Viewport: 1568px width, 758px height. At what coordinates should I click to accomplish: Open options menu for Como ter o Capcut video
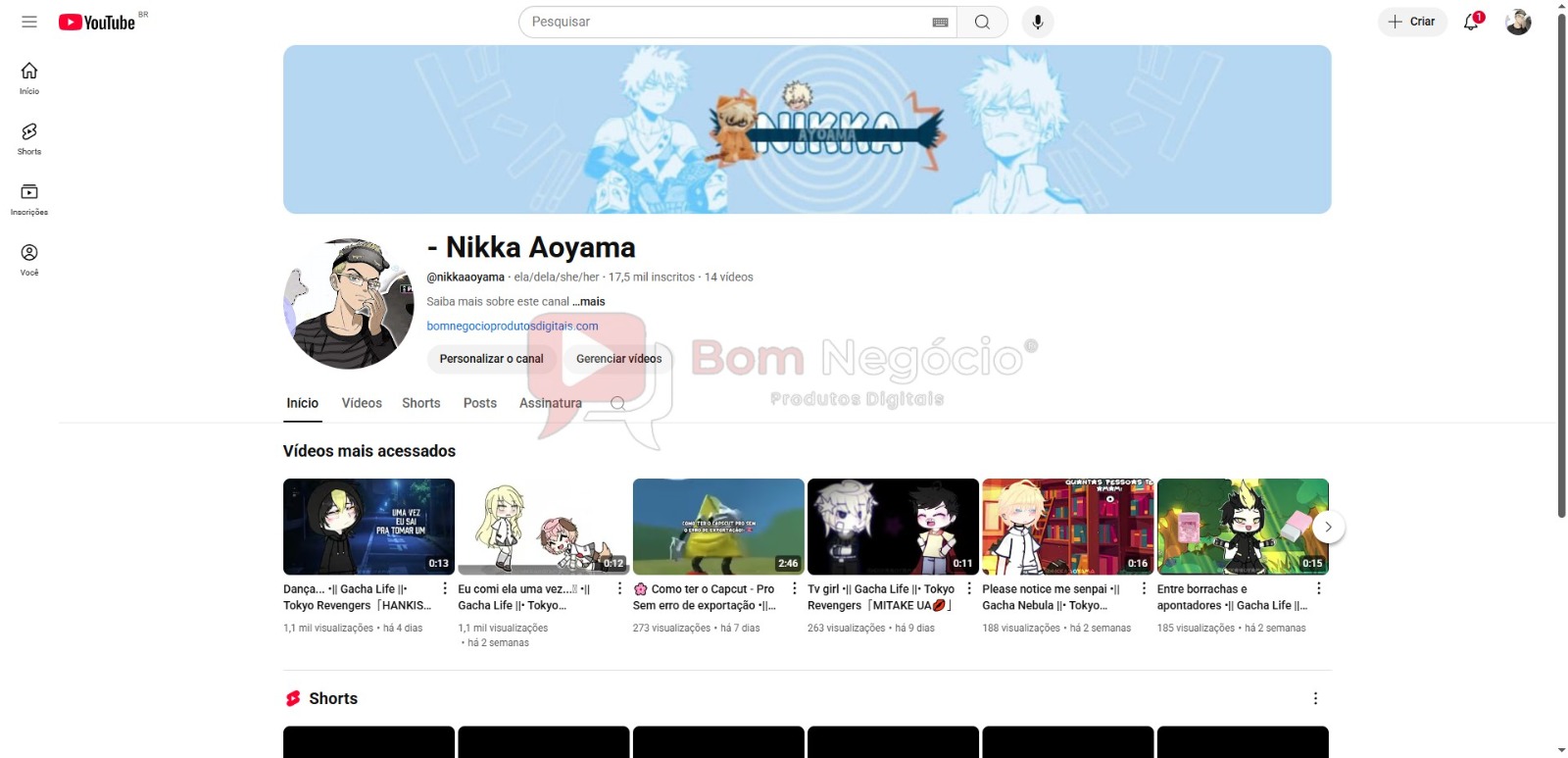point(795,588)
